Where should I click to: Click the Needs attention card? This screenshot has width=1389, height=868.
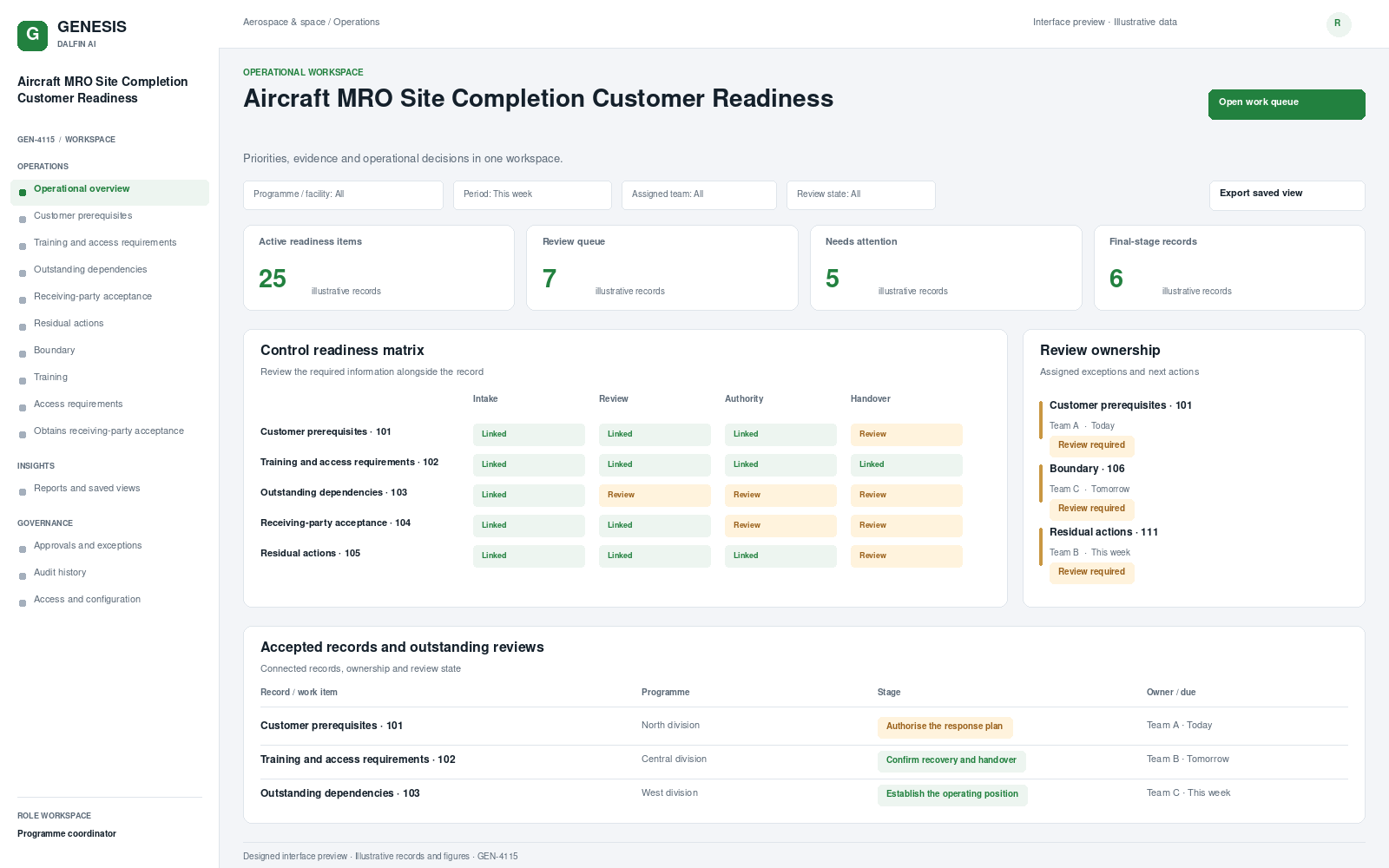[x=946, y=267]
